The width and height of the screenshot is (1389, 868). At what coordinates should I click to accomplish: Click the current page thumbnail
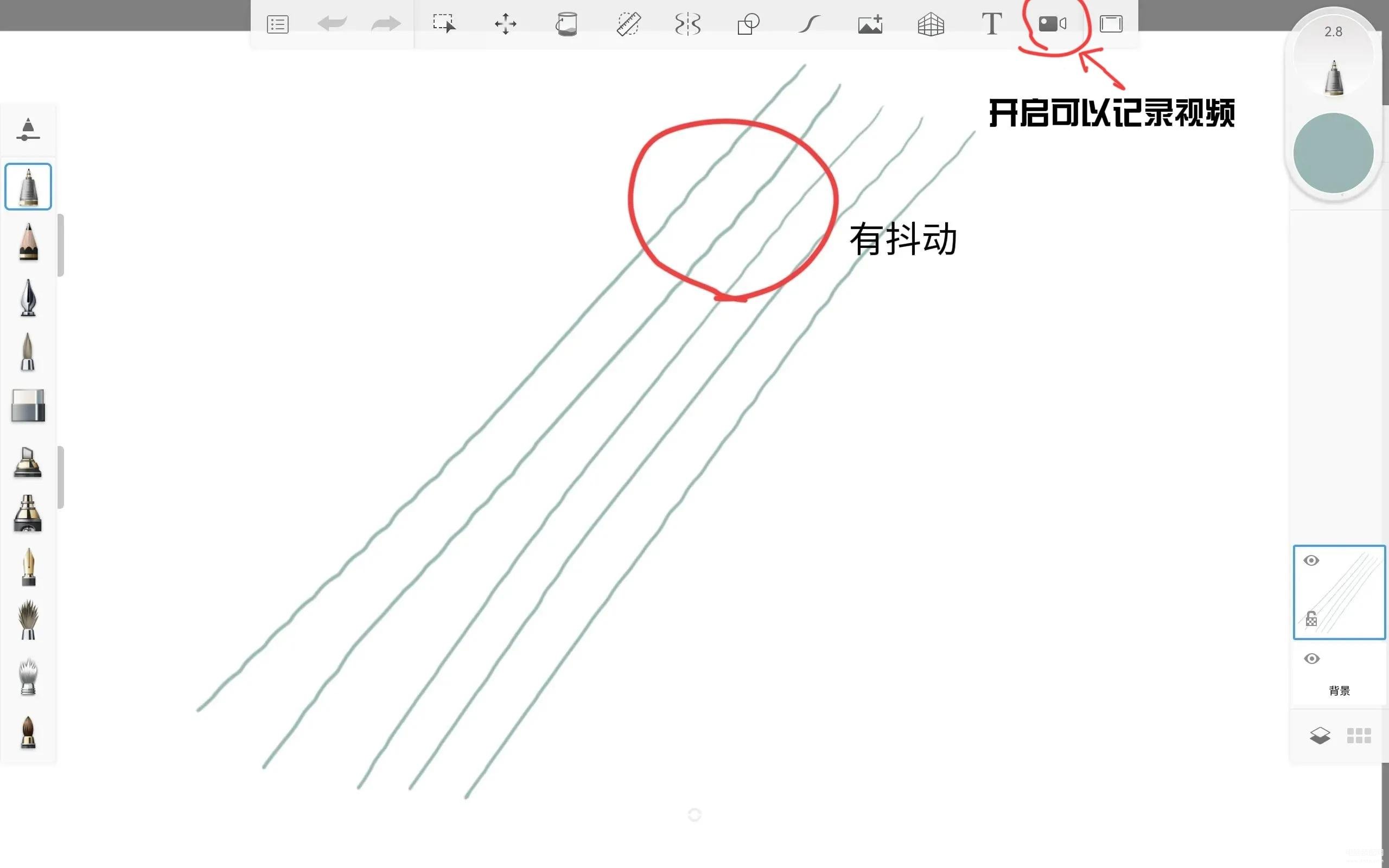1339,590
